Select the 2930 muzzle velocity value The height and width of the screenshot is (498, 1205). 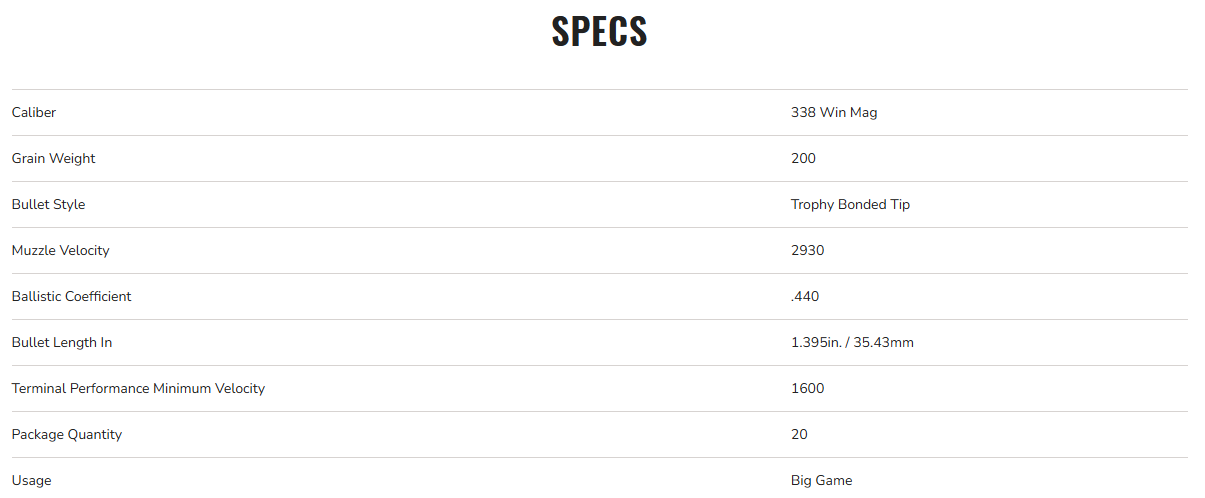click(807, 251)
